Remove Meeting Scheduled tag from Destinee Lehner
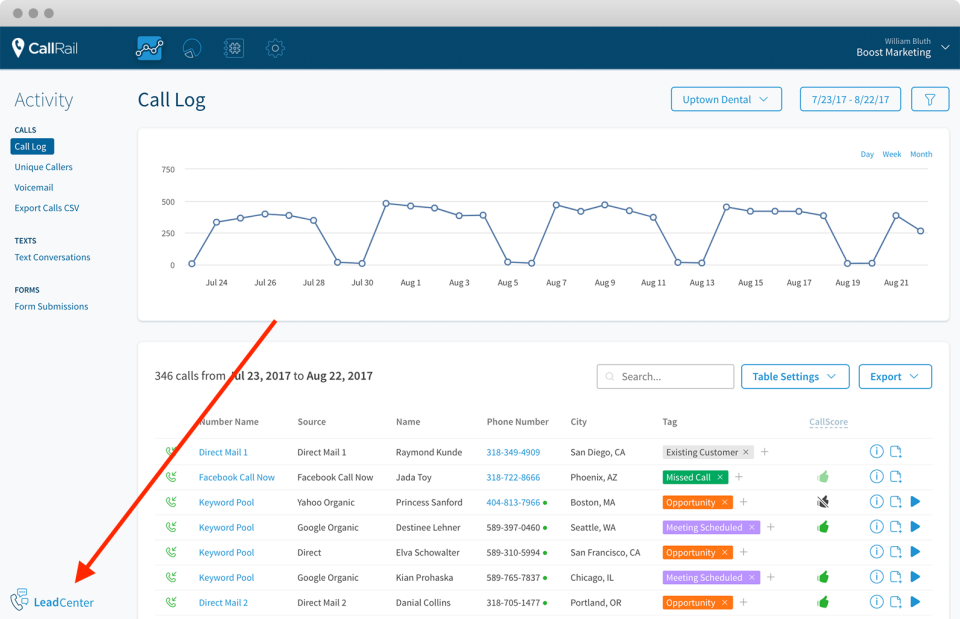Viewport: 960px width, 619px height. click(x=752, y=527)
